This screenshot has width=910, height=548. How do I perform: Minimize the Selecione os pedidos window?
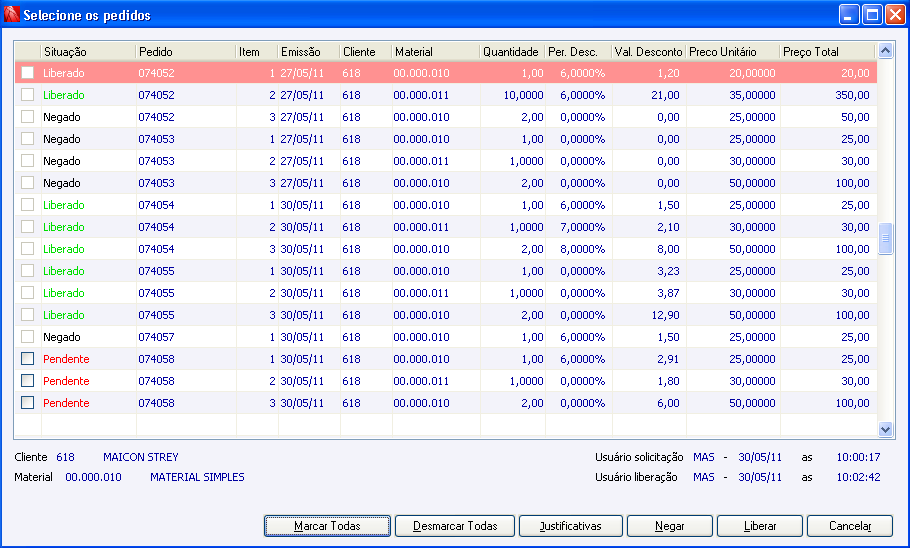click(x=850, y=15)
